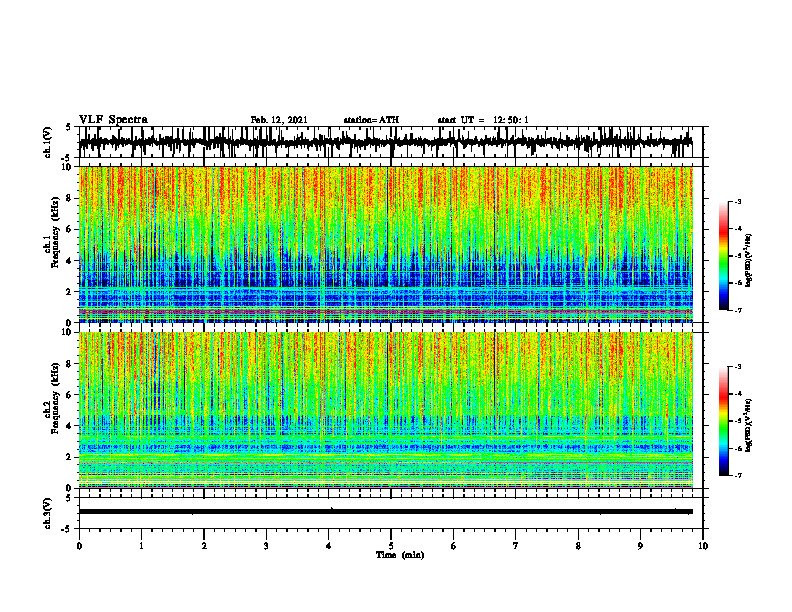Screen dimensions: 792x612
Task: Click time axis tick label "1"
Action: pyautogui.click(x=141, y=546)
